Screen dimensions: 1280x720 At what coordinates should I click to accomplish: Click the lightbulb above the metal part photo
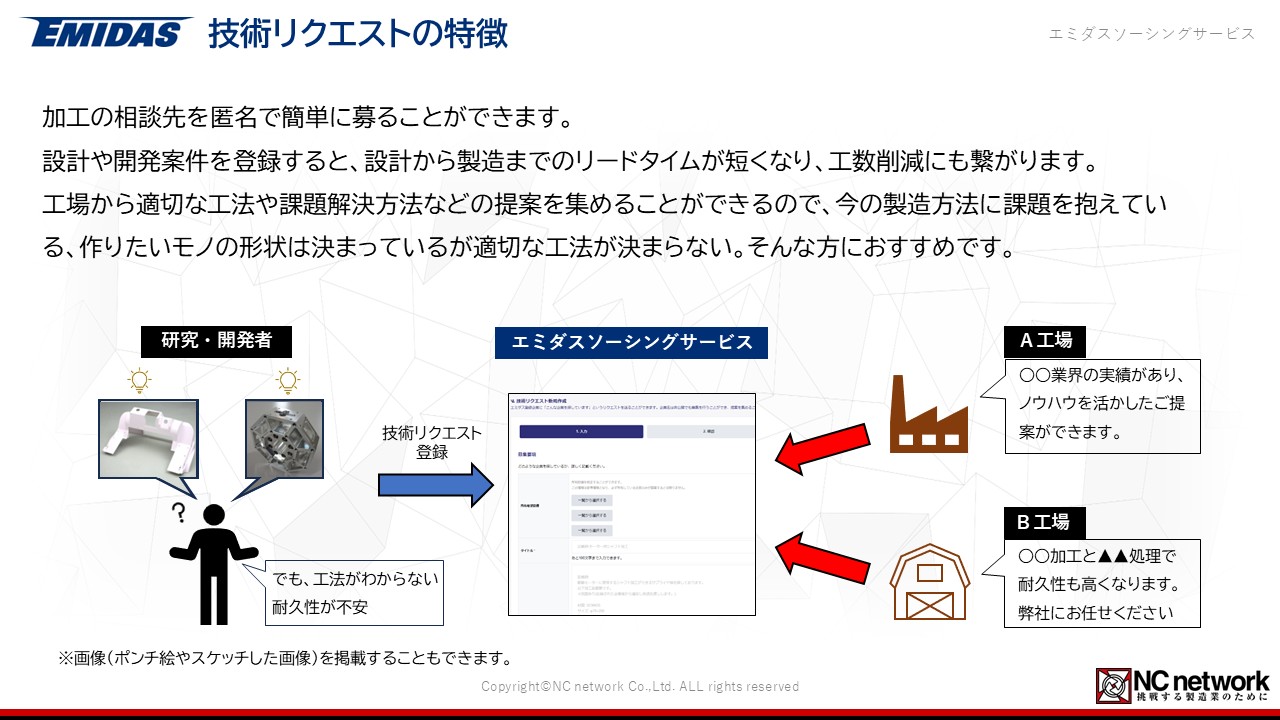coord(288,381)
